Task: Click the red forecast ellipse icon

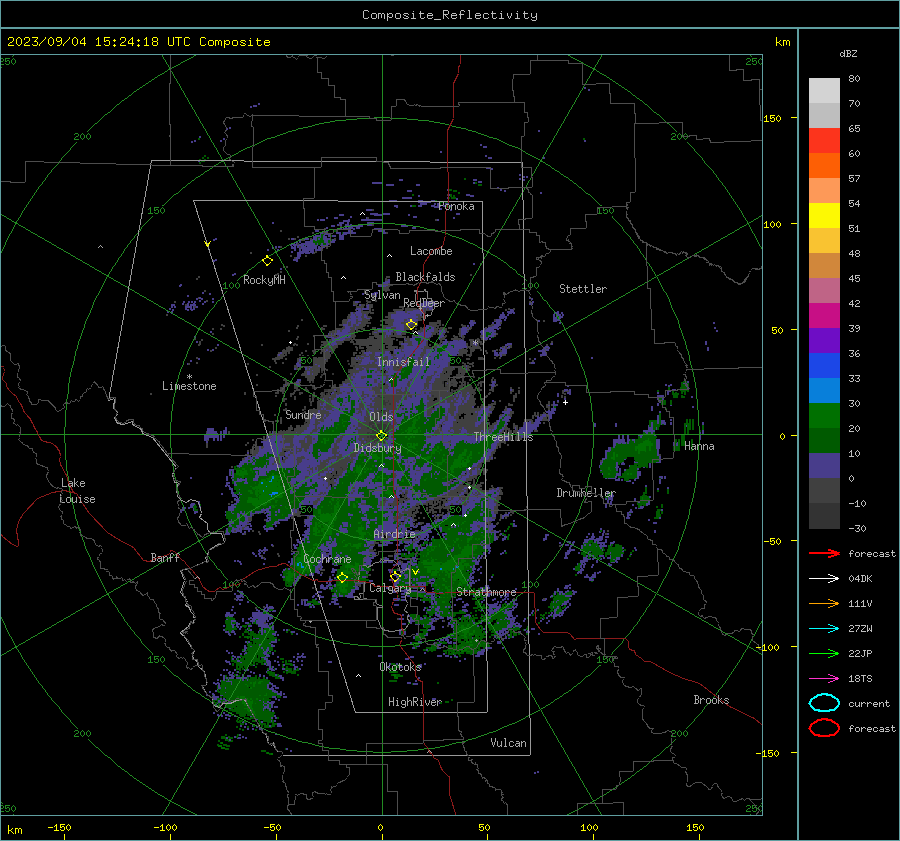Action: [824, 728]
